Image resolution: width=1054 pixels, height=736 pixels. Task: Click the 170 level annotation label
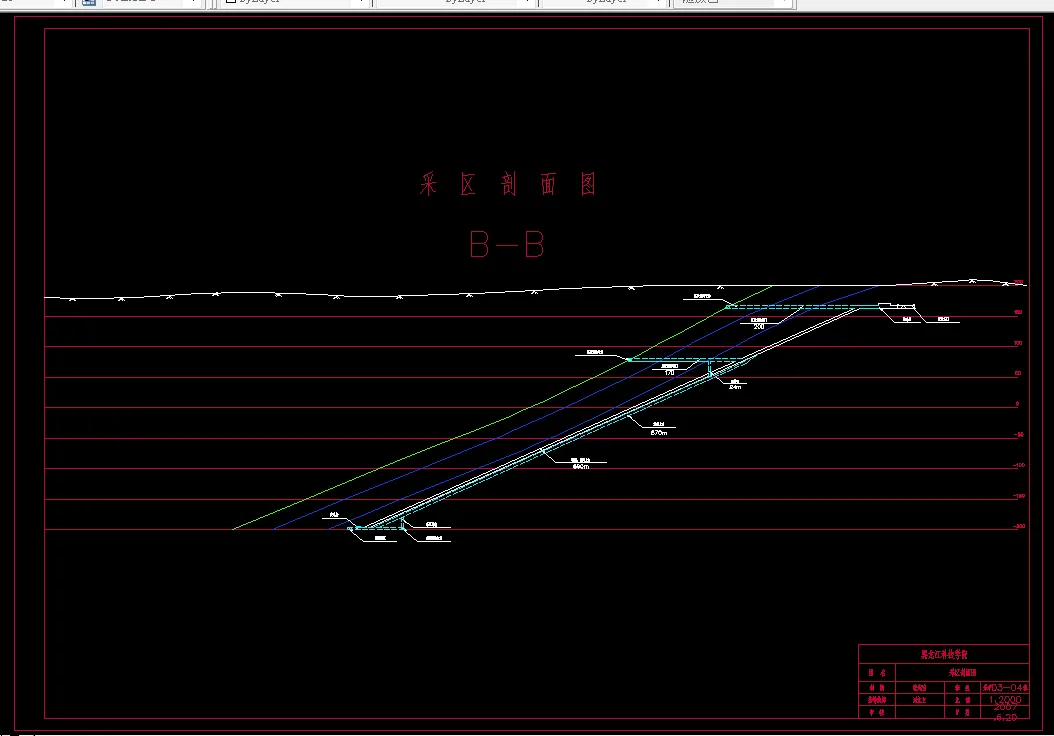670,372
